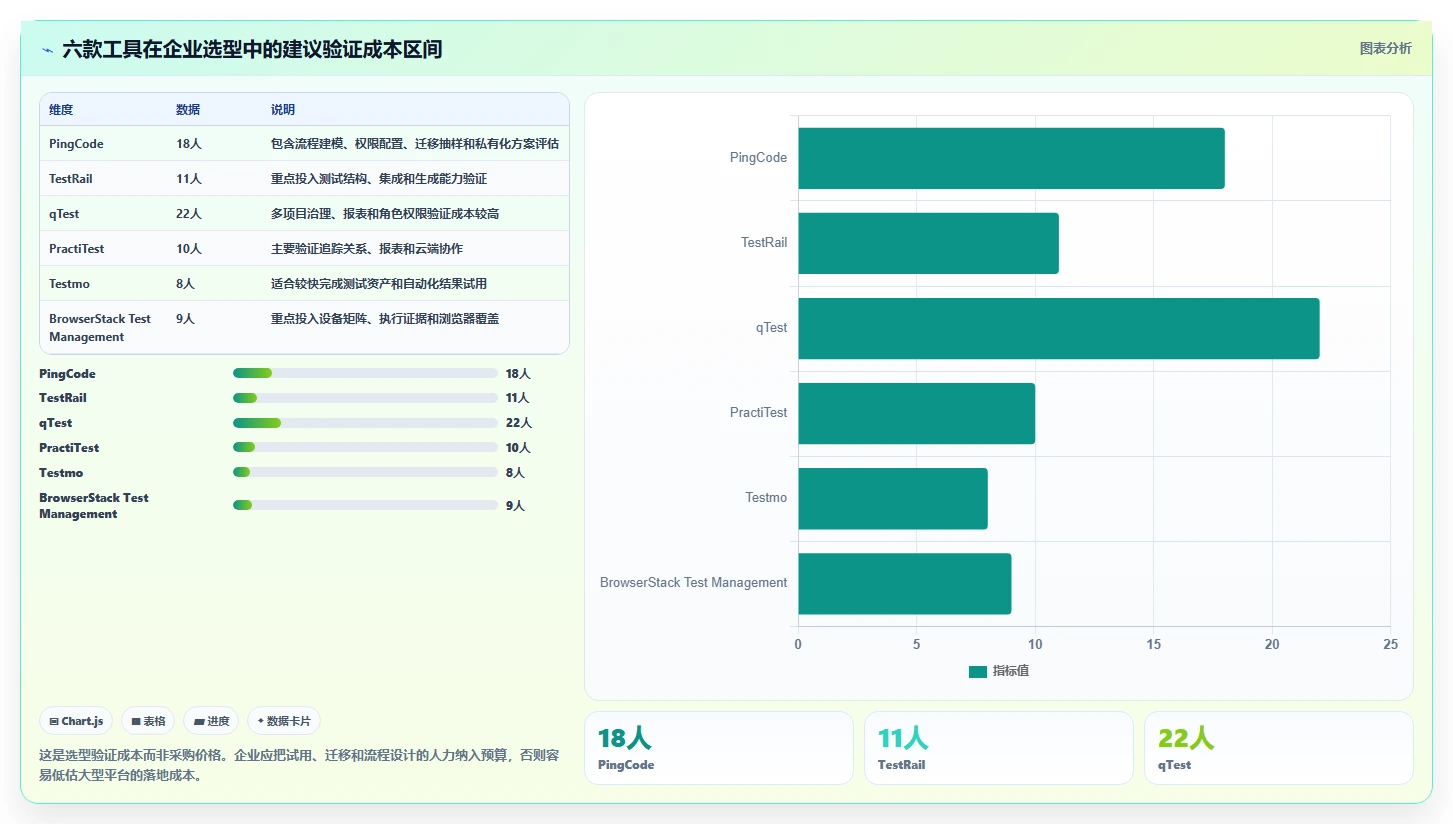Open the 18人 PingCode data card
The image size is (1453, 824).
[x=719, y=748]
